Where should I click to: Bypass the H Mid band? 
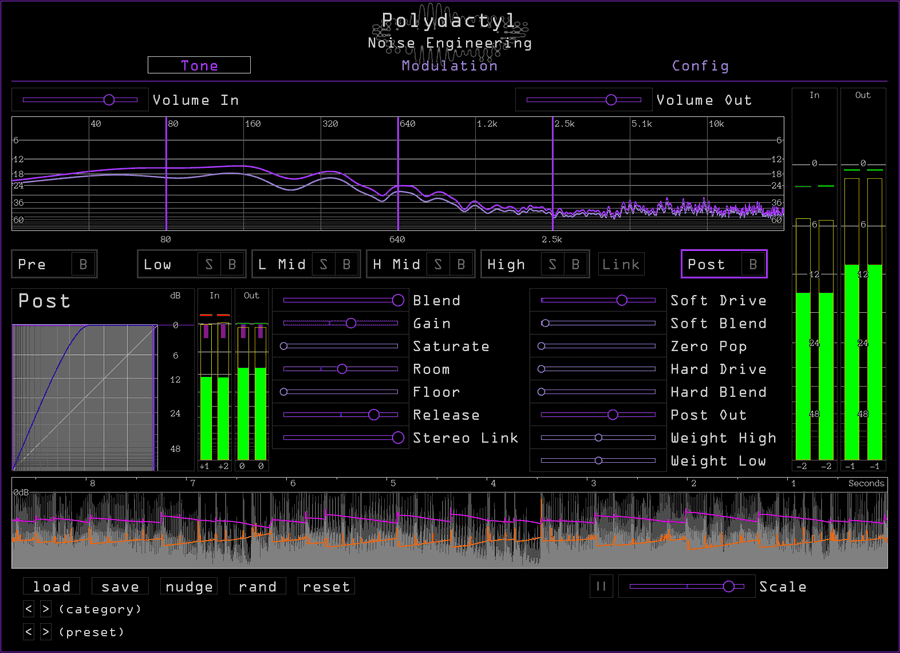coord(461,264)
